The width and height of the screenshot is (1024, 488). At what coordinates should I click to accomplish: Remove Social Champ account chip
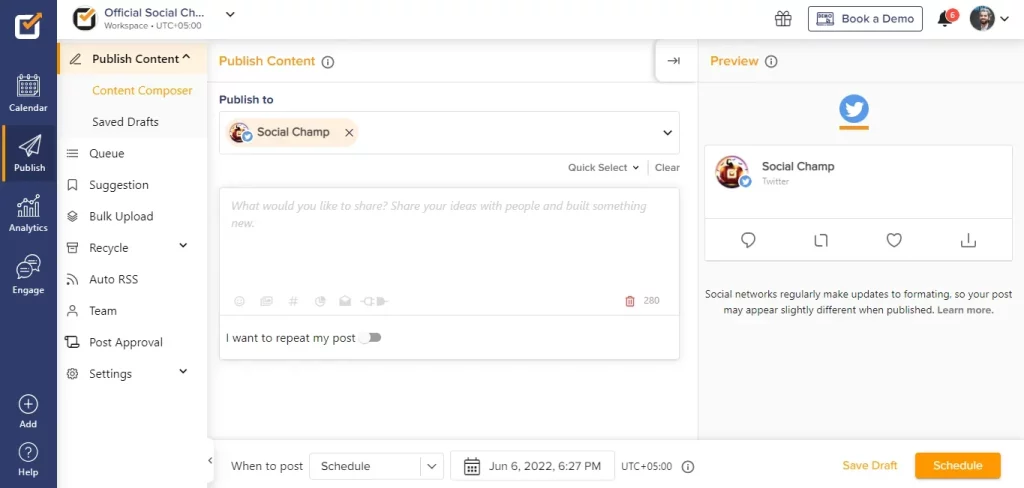point(349,133)
